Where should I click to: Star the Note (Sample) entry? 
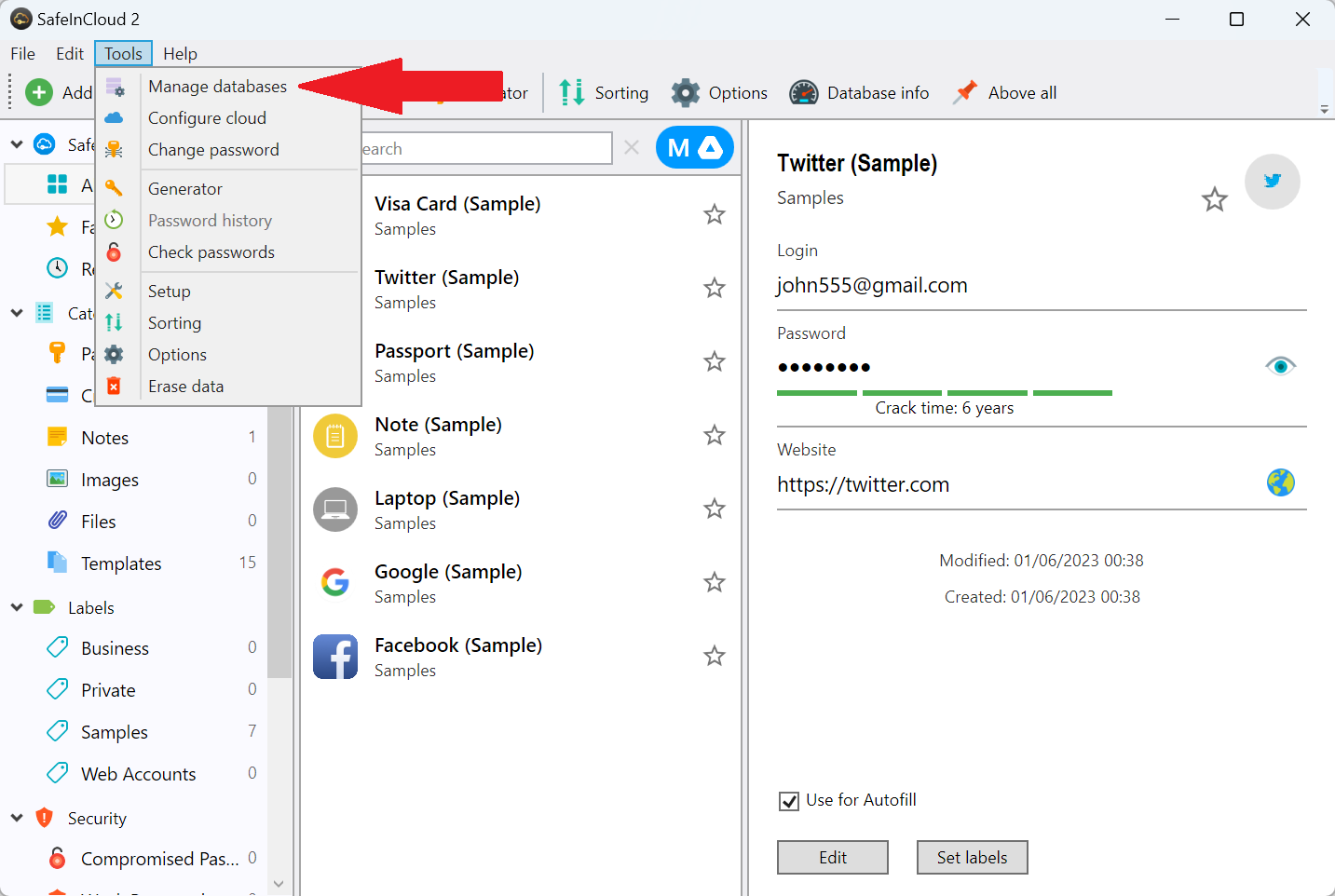click(715, 435)
